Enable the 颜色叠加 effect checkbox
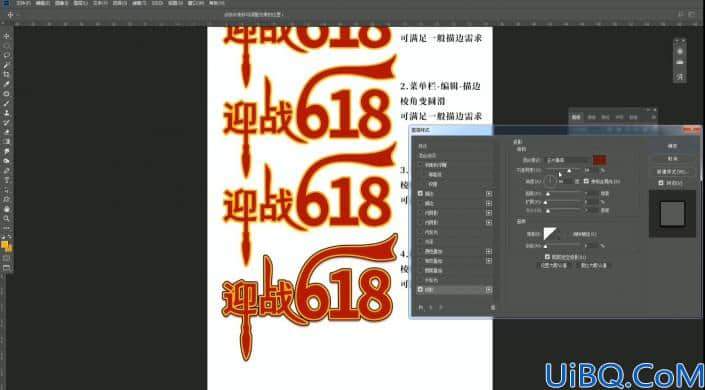Viewport: 705px width, 390px height. (x=420, y=251)
